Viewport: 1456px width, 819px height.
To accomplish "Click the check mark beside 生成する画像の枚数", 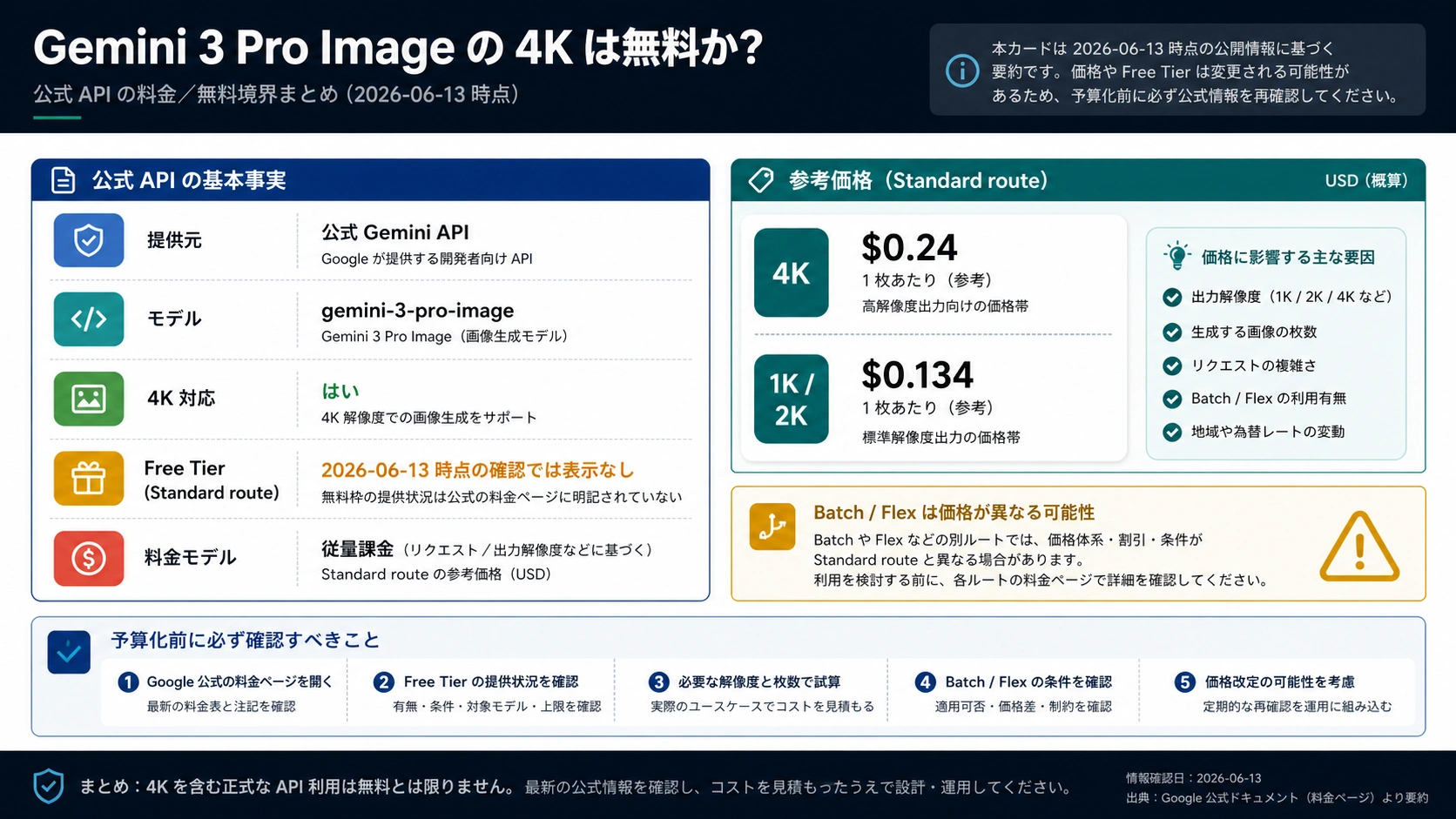I will 1172,332.
